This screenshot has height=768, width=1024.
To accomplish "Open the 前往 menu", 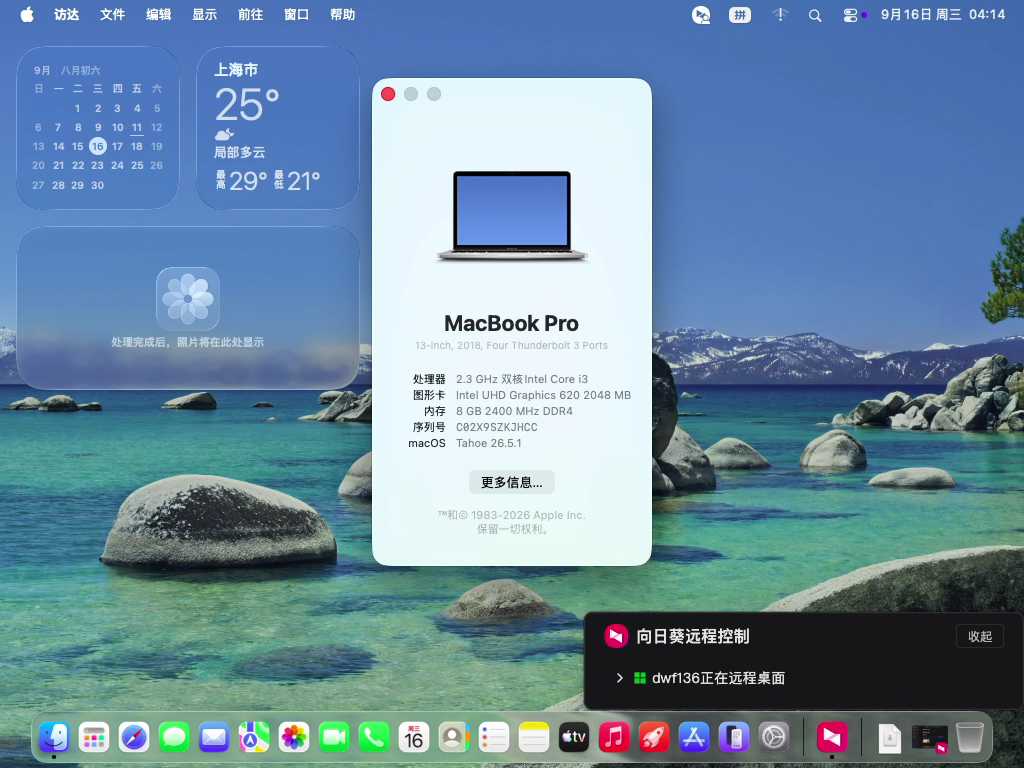I will (x=250, y=14).
